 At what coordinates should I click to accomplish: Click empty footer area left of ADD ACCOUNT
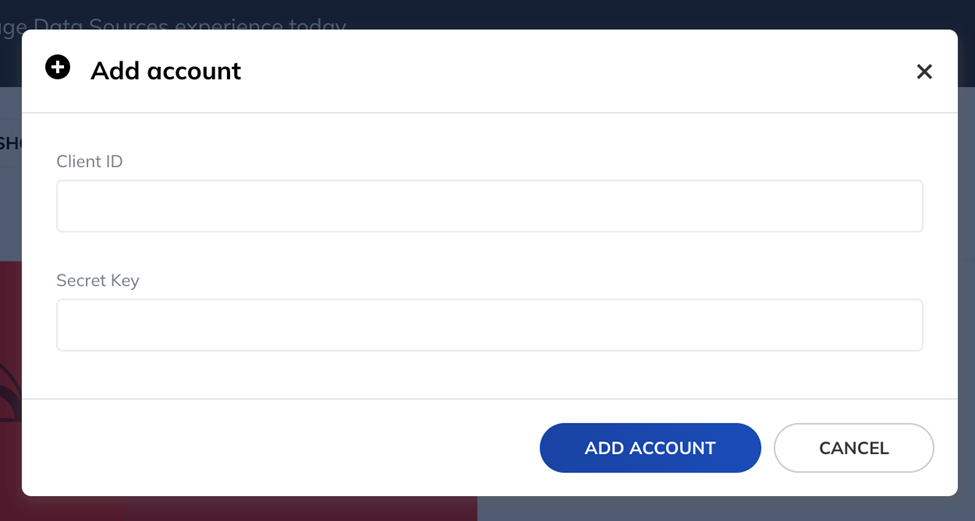[280, 448]
